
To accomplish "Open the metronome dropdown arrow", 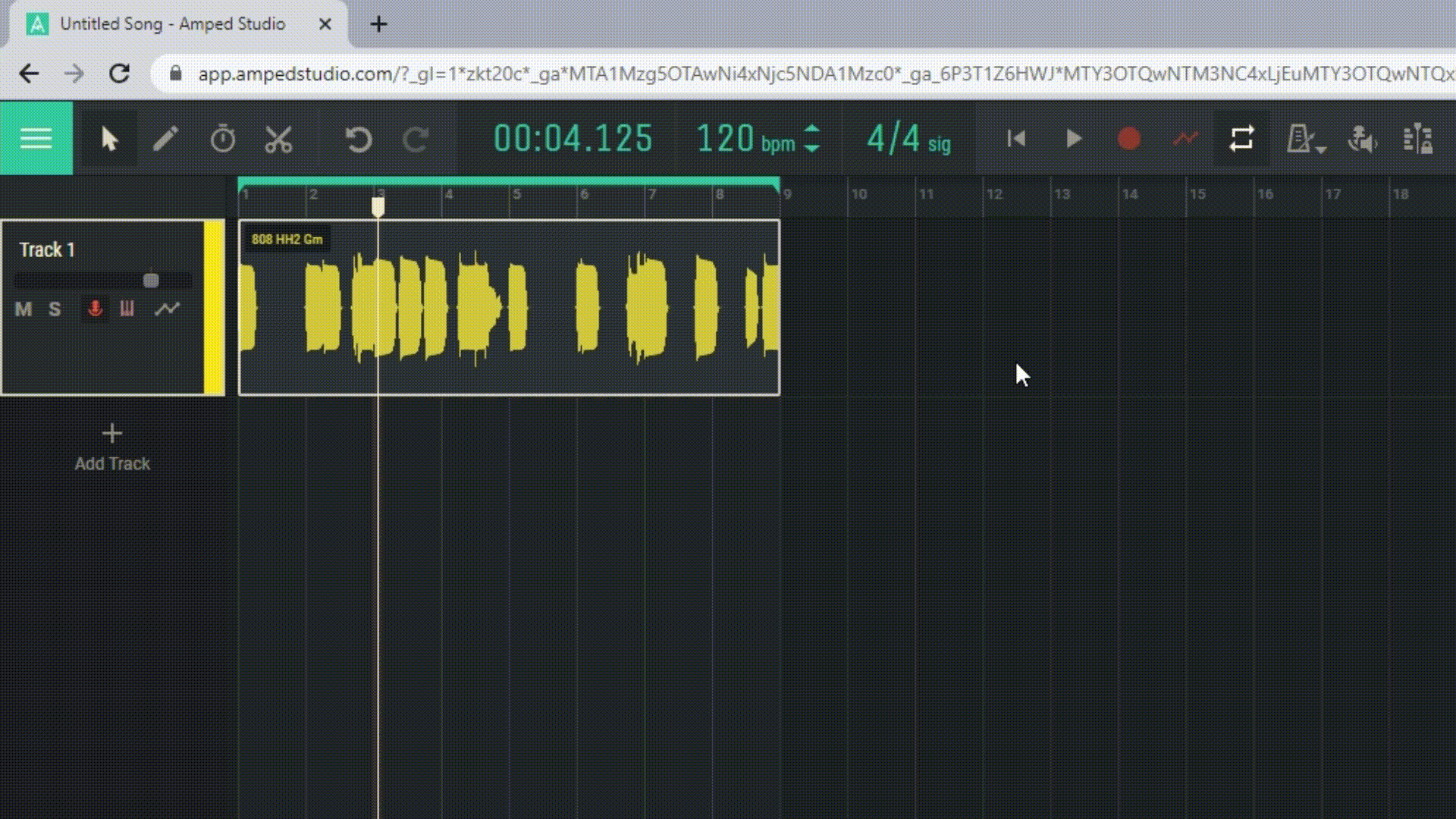I will click(1321, 149).
